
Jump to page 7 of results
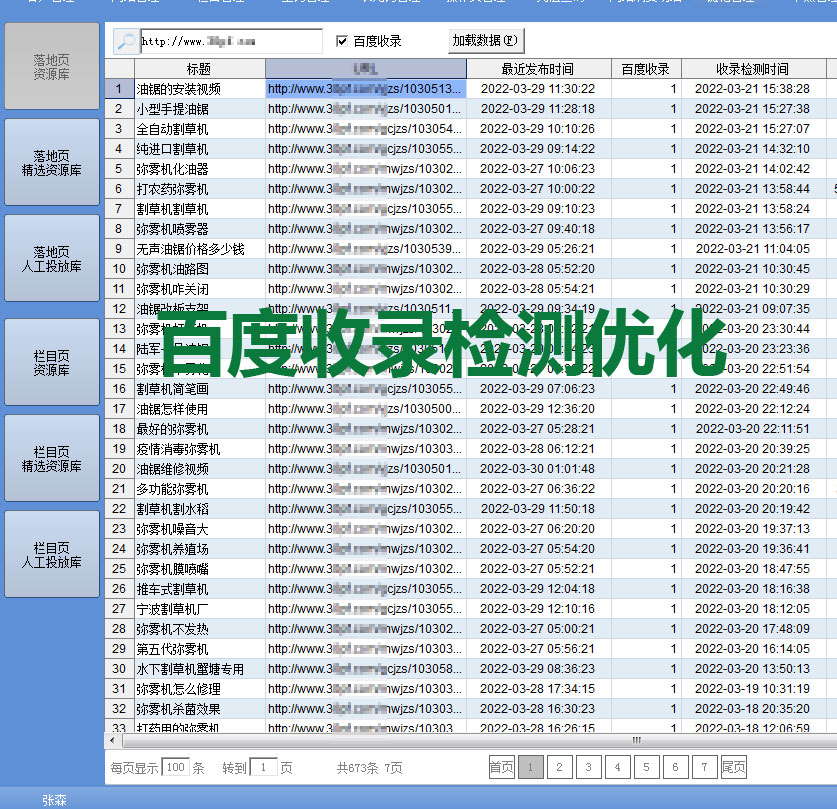pyautogui.click(x=705, y=767)
